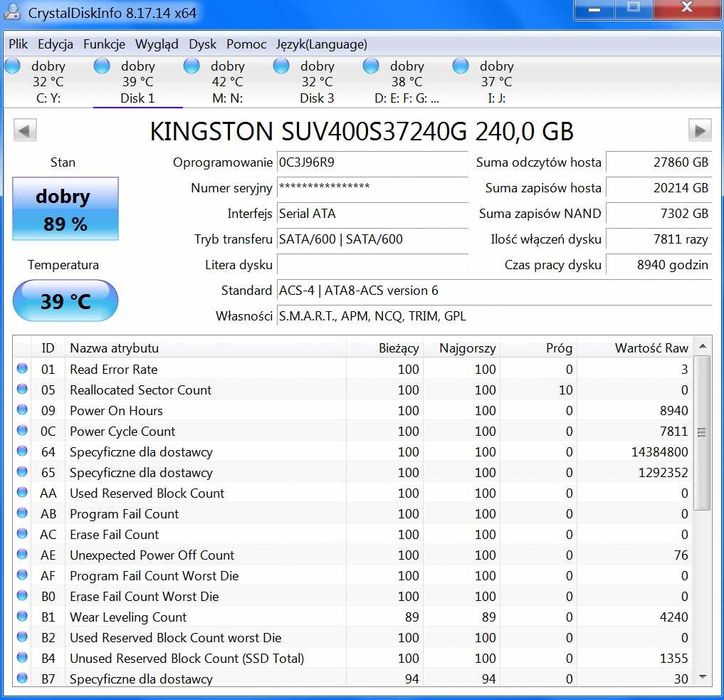The height and width of the screenshot is (700, 724).
Task: Open the Funkcje menu
Action: 104,44
